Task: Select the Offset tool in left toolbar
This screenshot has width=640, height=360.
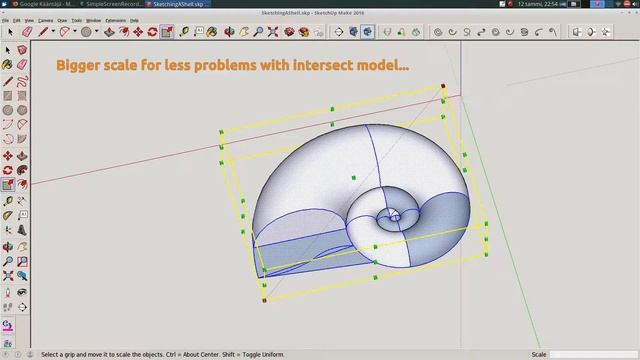Action: 22,184
